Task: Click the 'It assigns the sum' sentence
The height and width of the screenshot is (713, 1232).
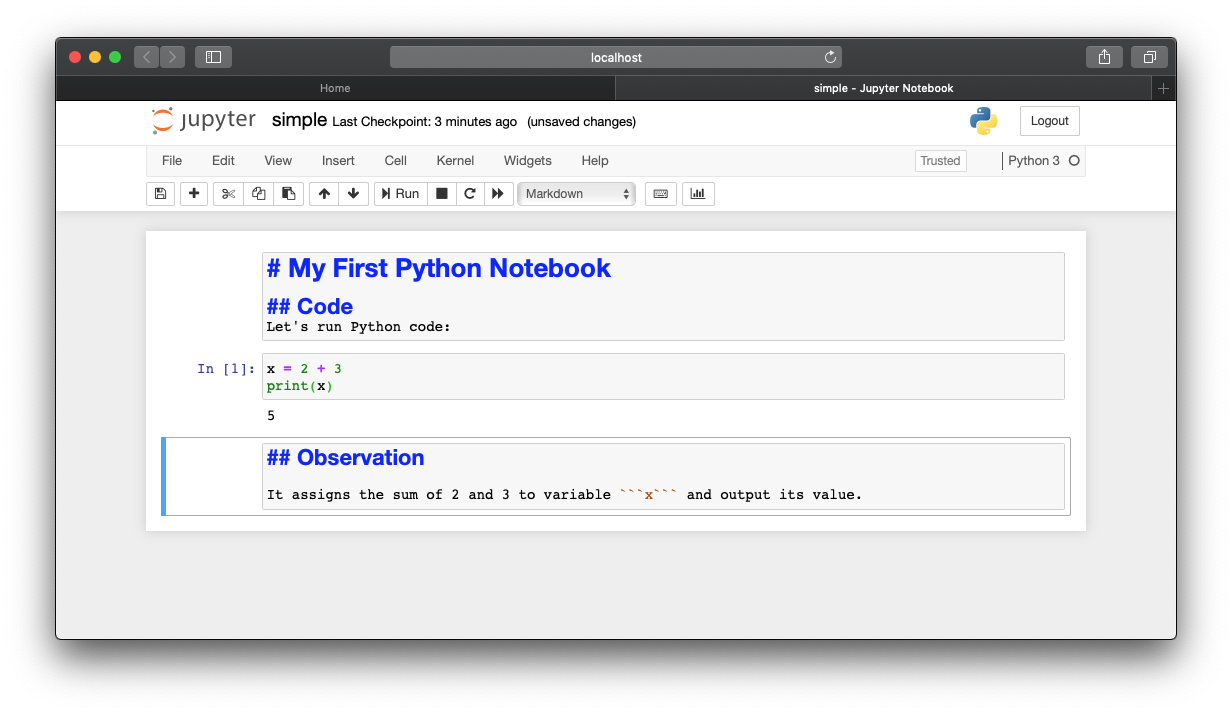Action: [564, 494]
